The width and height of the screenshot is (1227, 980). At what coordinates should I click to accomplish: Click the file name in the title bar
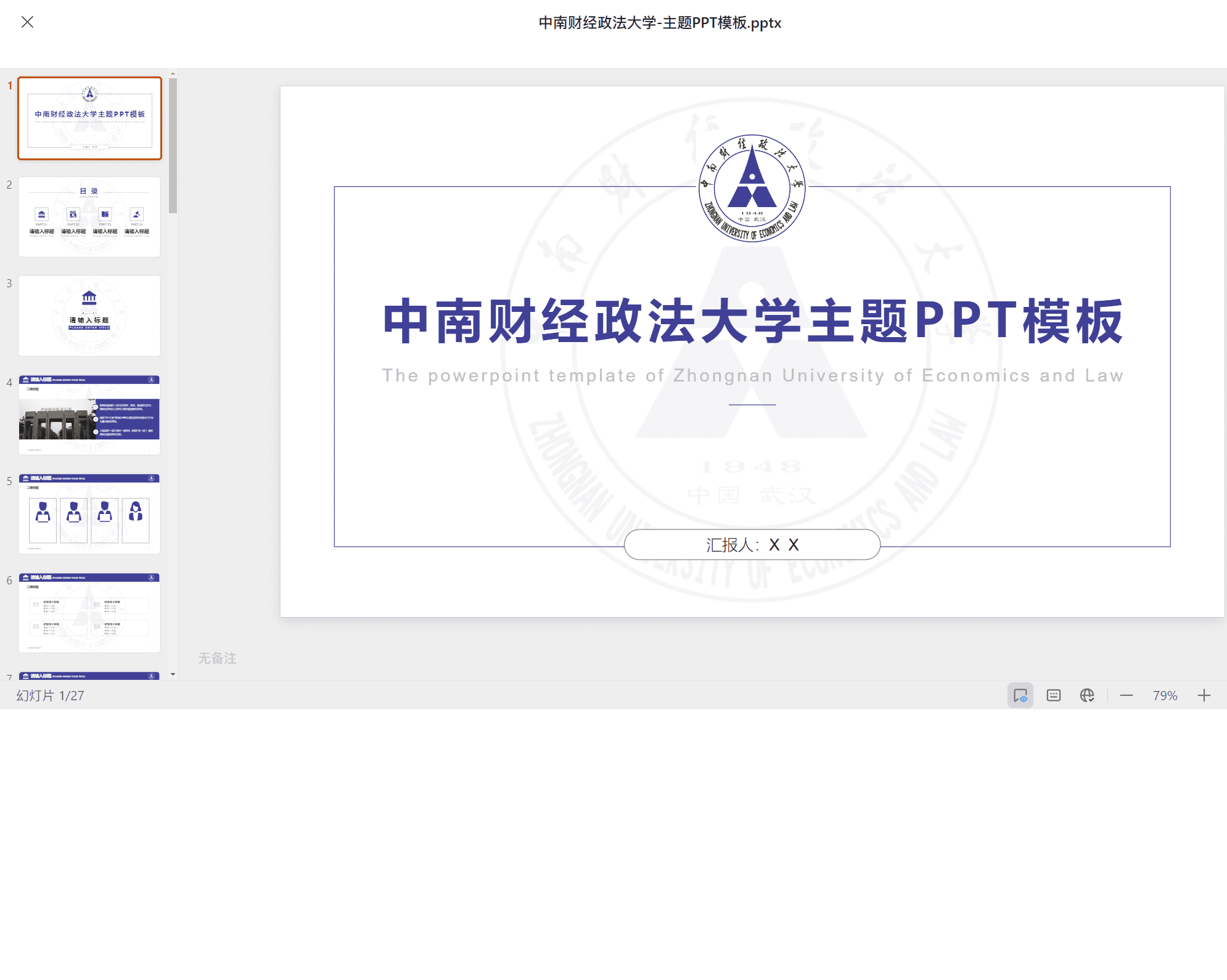coord(660,23)
